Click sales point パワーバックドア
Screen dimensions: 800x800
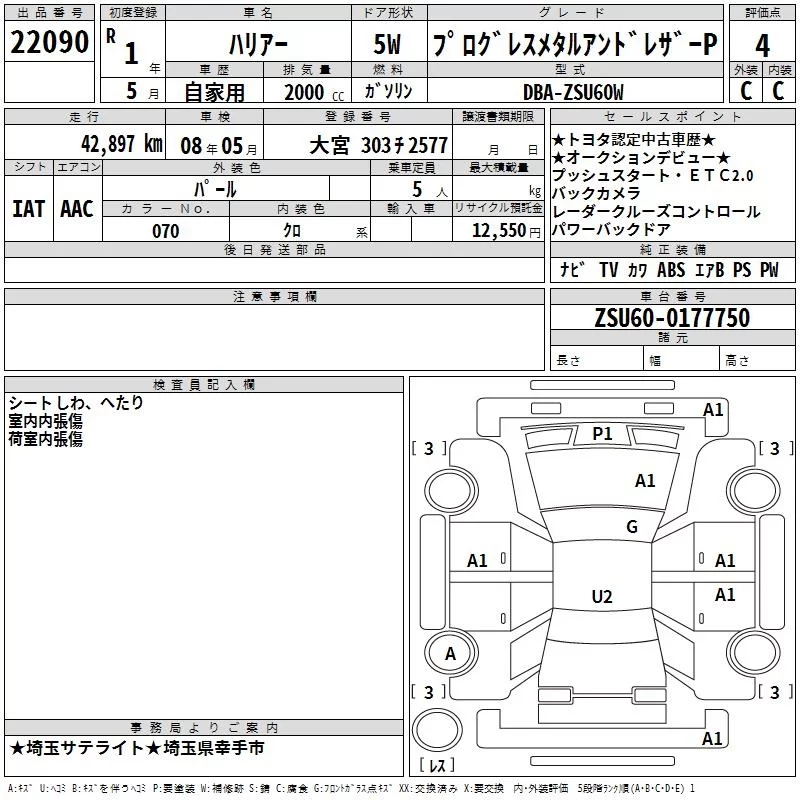611,229
